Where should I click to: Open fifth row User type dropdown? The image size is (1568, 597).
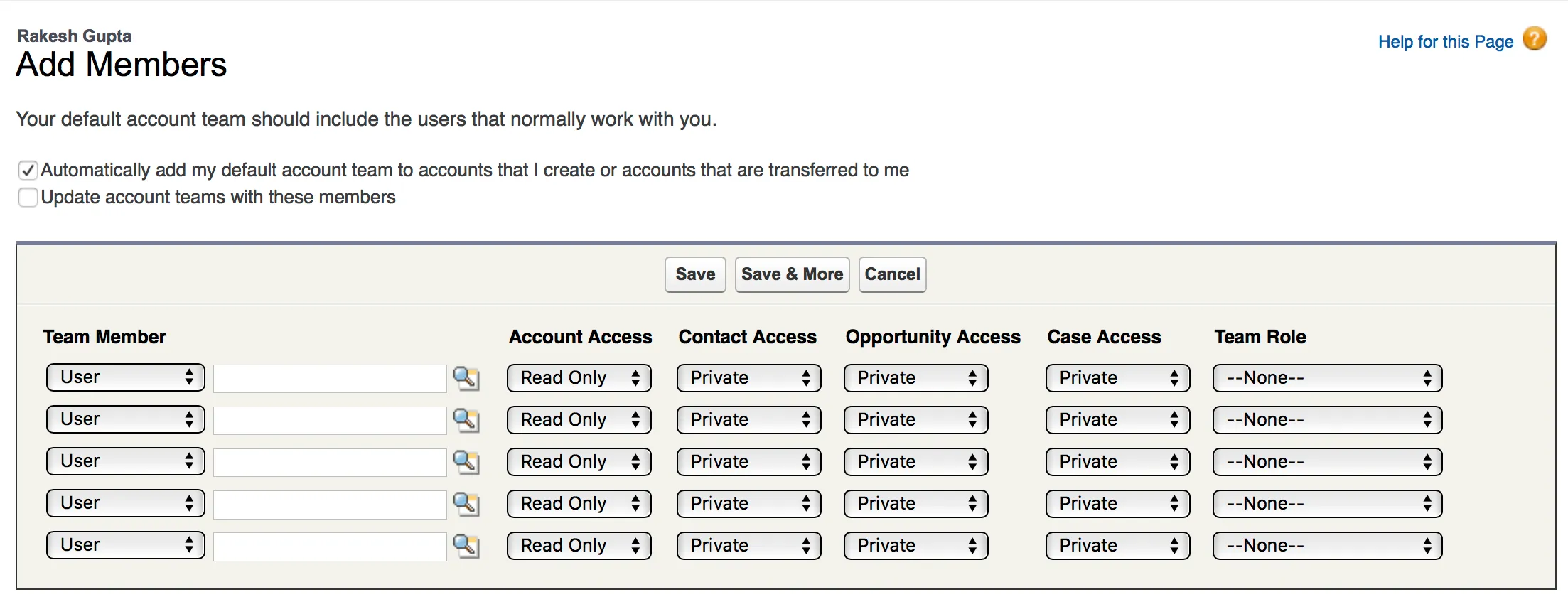coord(125,546)
